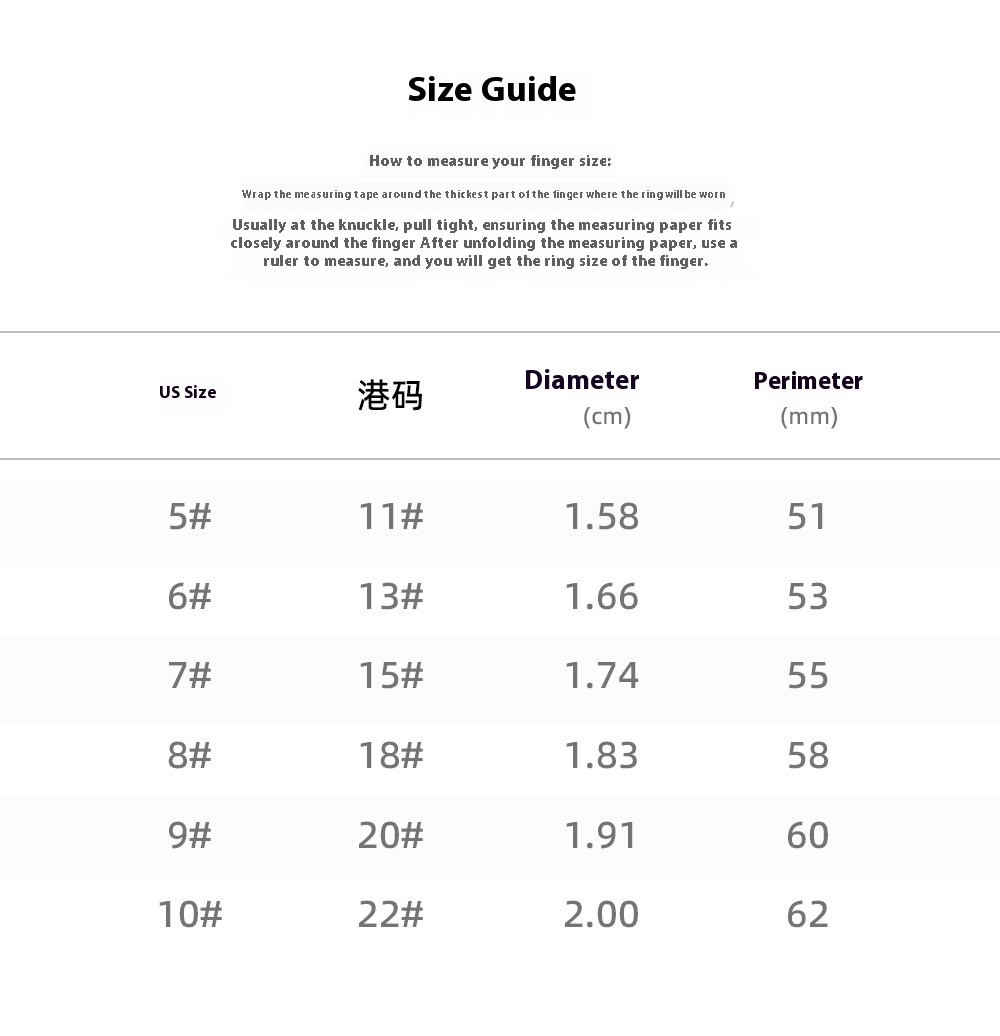Click the 'Wrap the measuring tape' instruction line
Screen dimensions: 1000x1036
click(484, 194)
